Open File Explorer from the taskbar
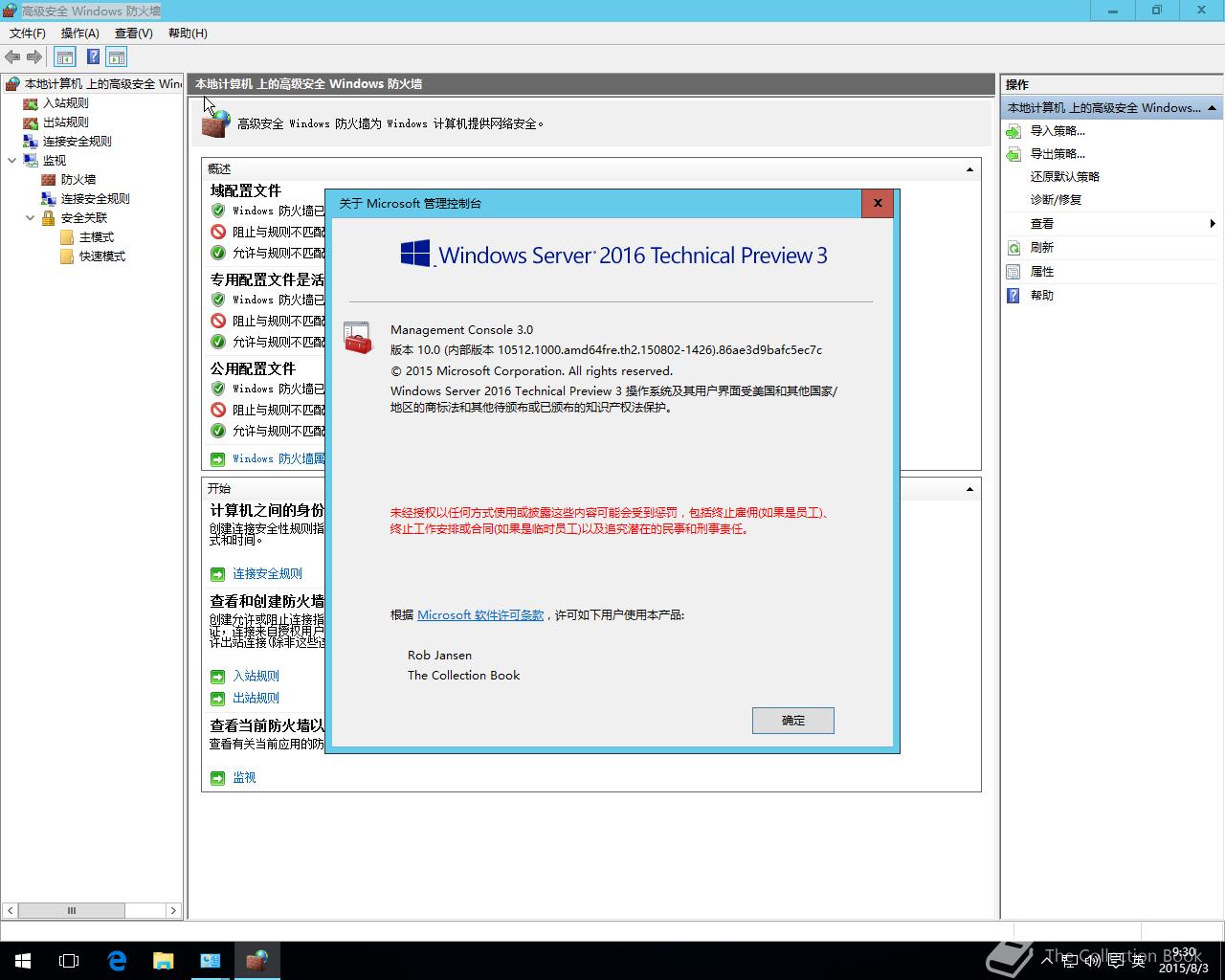The width and height of the screenshot is (1225, 980). tap(164, 961)
